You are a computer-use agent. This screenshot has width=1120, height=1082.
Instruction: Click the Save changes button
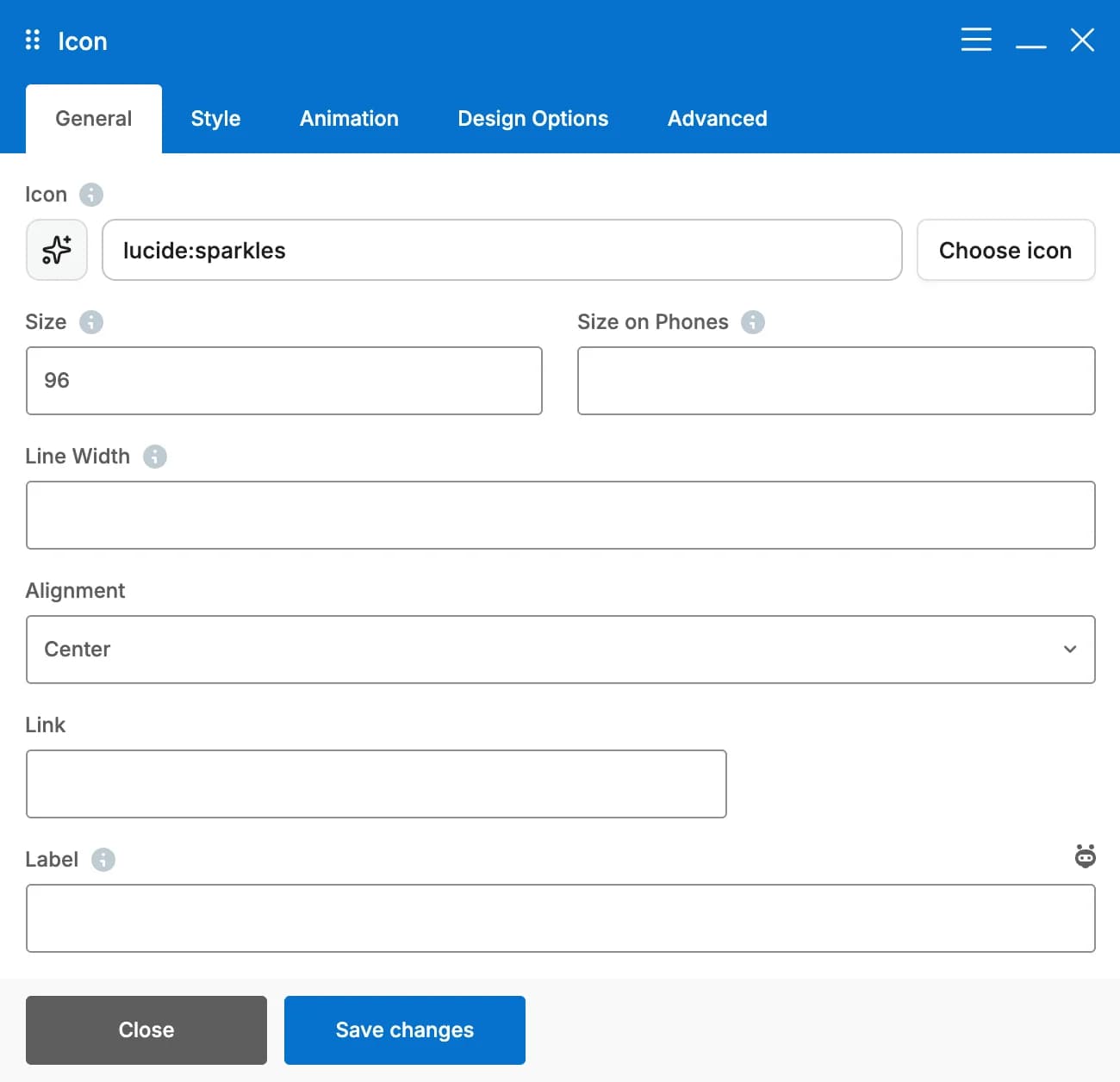[405, 1030]
